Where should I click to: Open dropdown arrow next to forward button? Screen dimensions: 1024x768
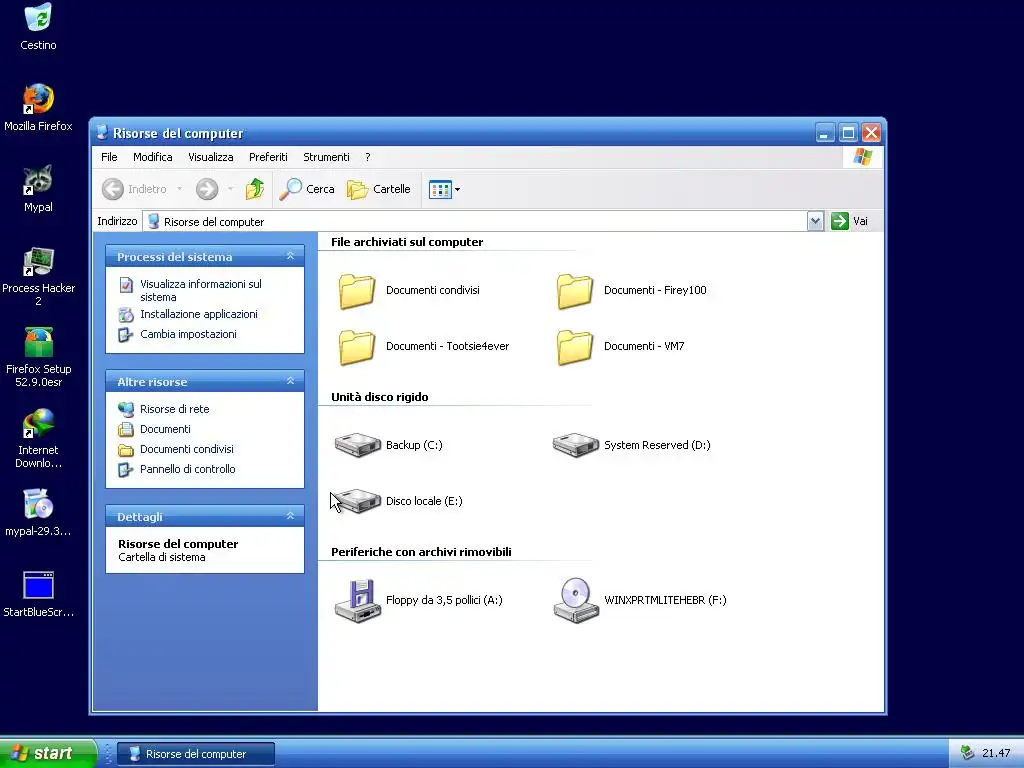click(230, 189)
